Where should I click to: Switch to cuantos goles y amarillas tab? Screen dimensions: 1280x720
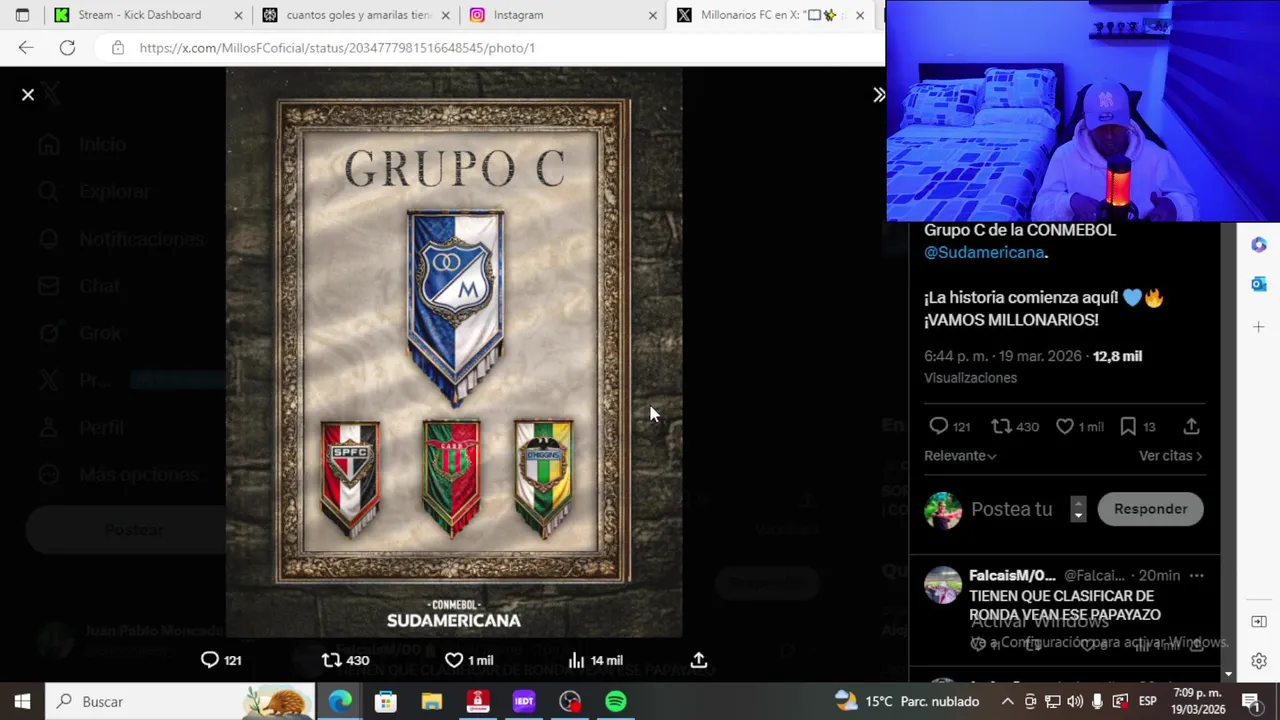click(358, 15)
